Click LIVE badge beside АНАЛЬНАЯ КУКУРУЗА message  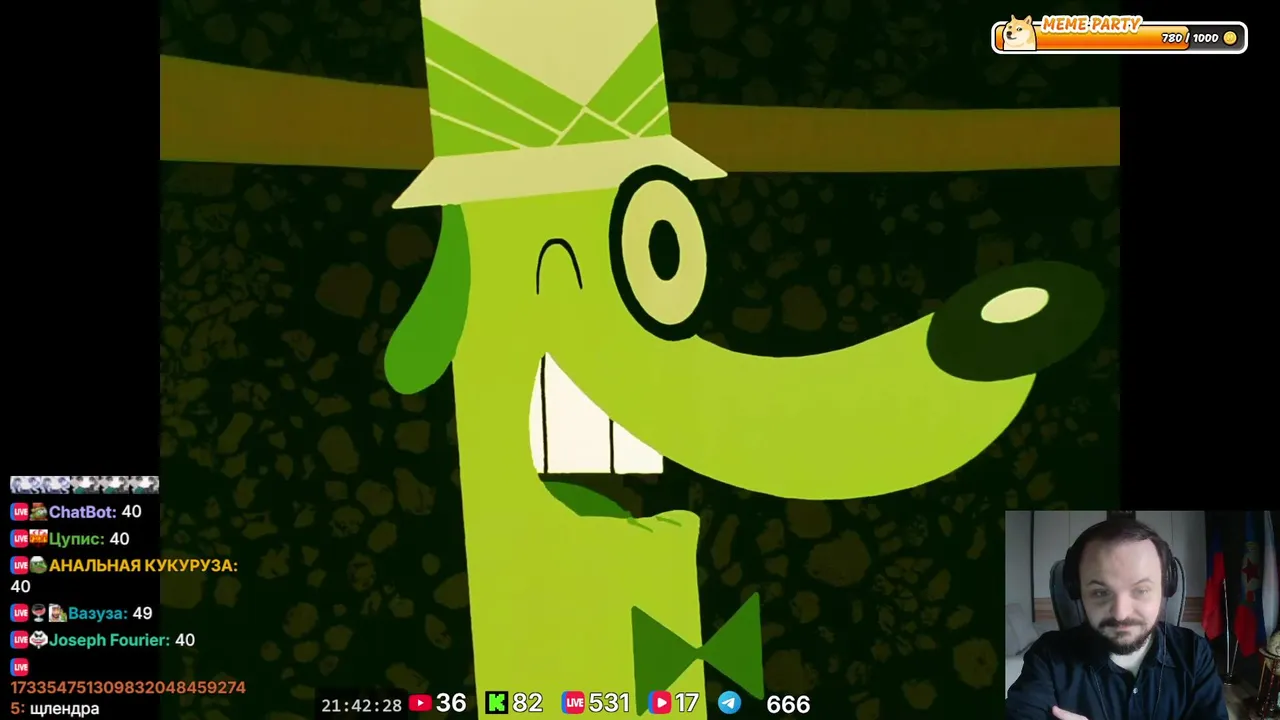point(19,565)
